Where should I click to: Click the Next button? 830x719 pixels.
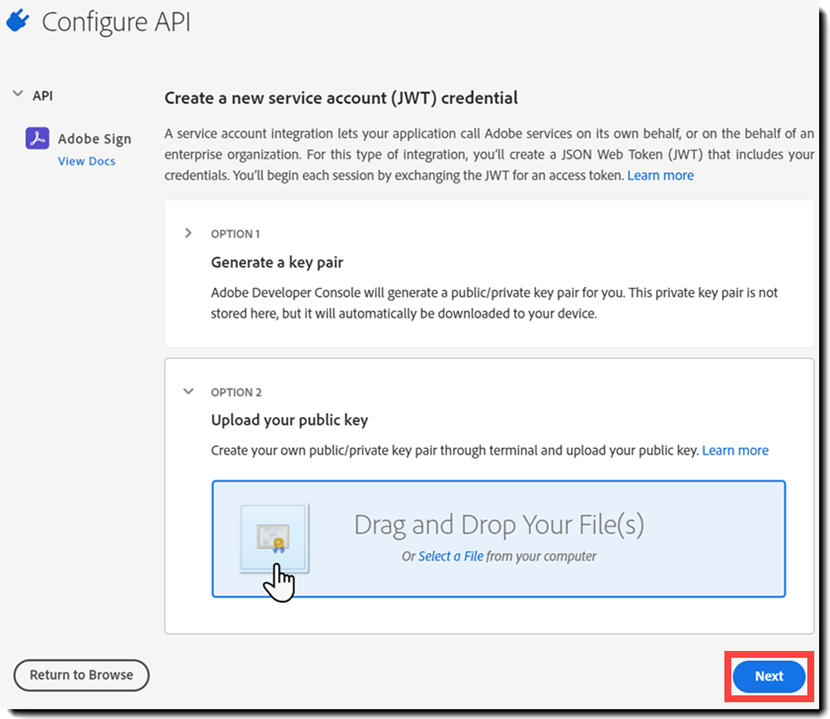[x=769, y=676]
